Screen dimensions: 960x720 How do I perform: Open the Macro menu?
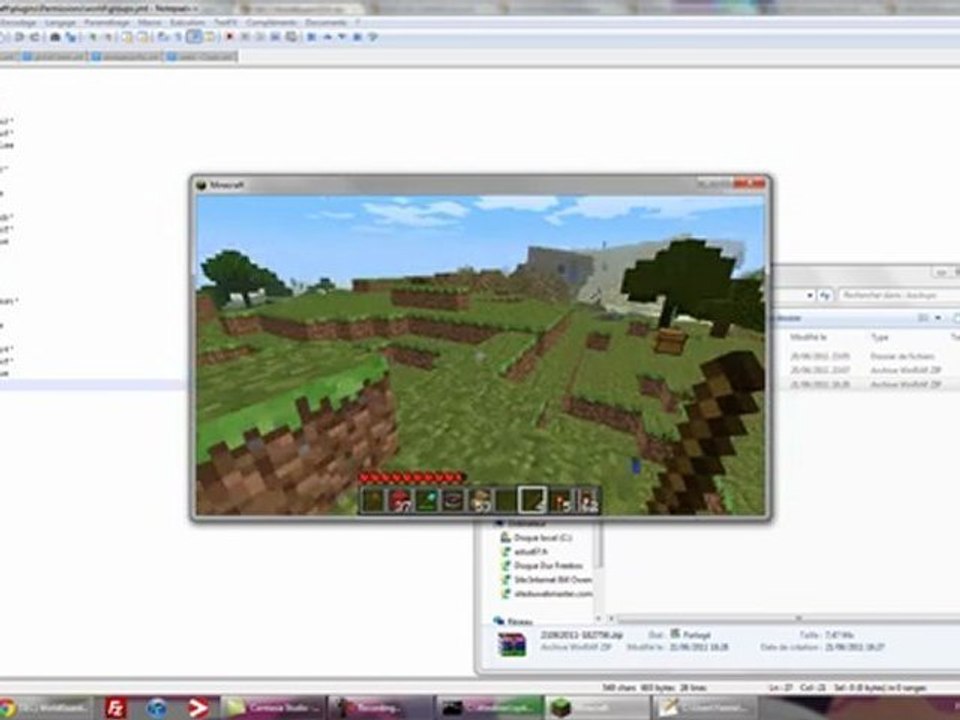click(149, 23)
